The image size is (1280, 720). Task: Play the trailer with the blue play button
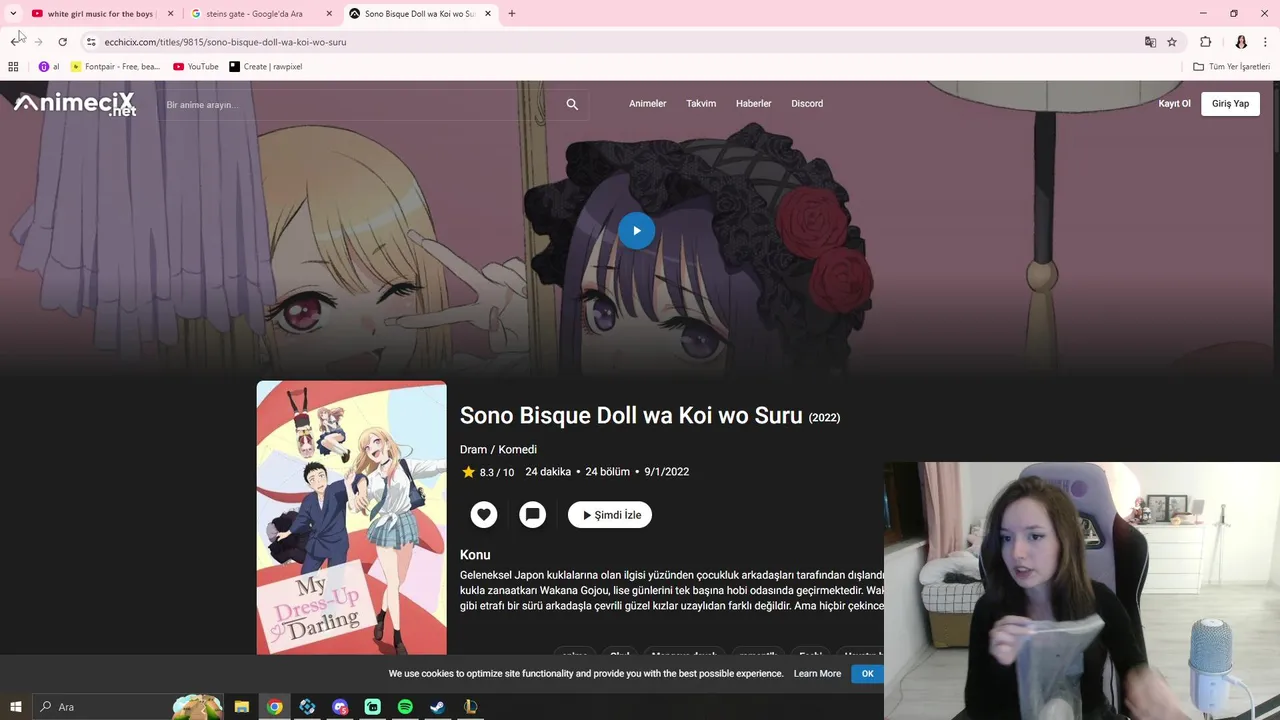point(636,230)
